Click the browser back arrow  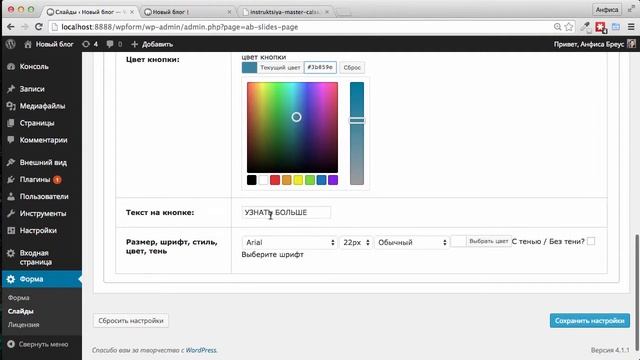11,27
